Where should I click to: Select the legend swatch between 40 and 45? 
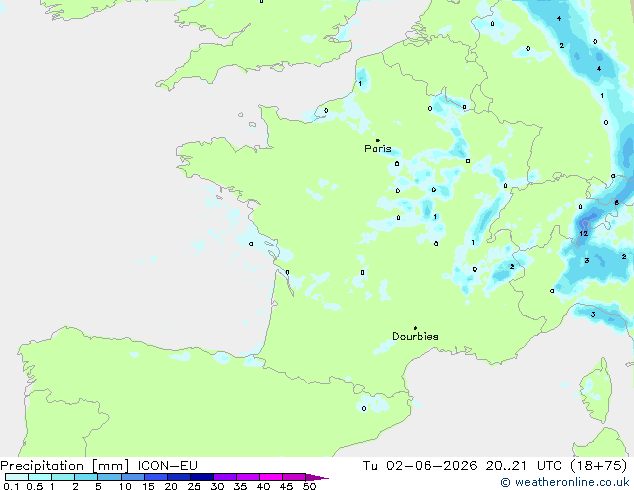(271, 477)
